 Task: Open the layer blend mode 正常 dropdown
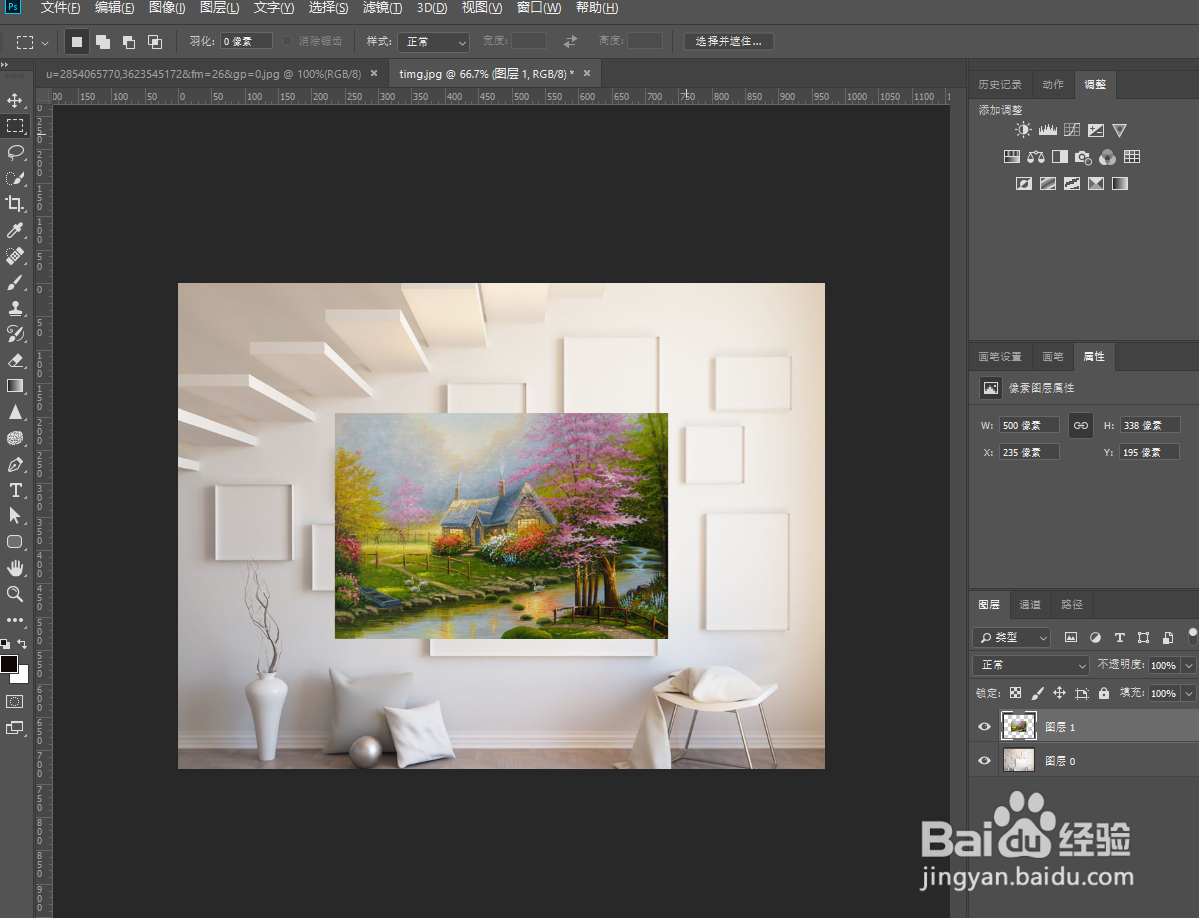click(1031, 665)
